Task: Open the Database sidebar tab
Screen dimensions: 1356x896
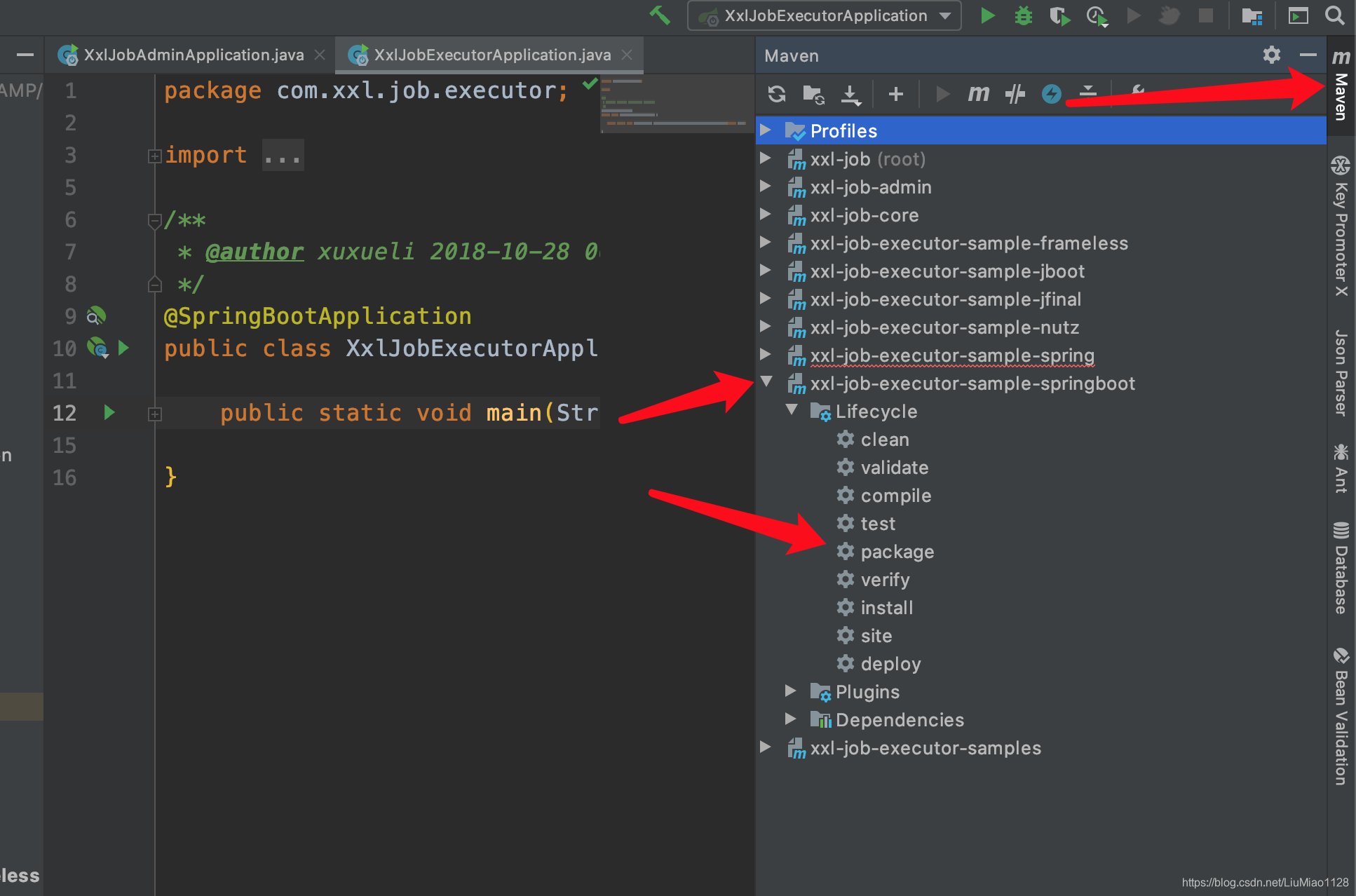Action: [1341, 568]
